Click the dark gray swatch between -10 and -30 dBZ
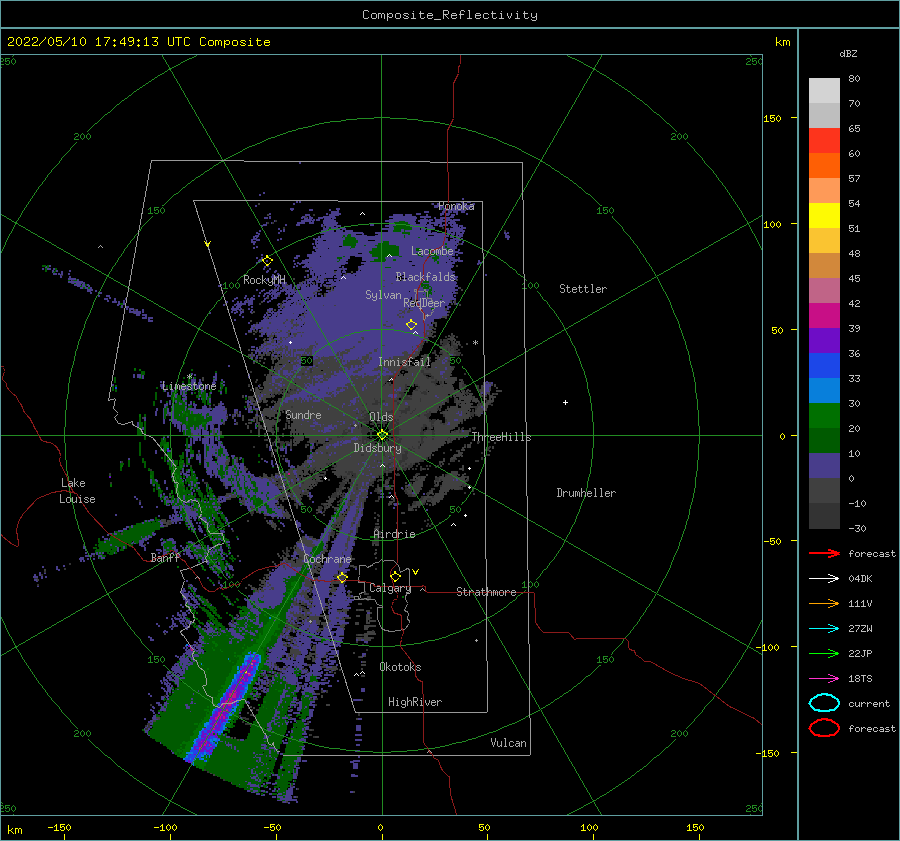The width and height of the screenshot is (900, 841). [824, 516]
